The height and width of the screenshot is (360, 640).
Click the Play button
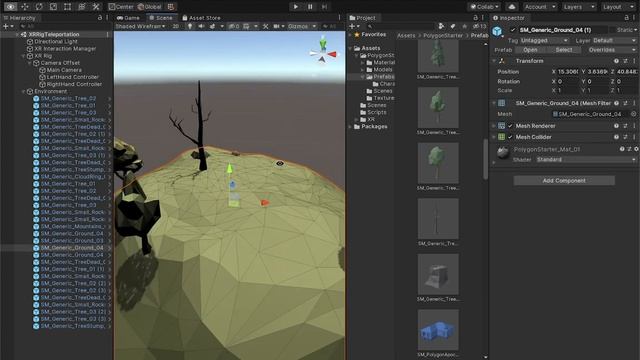click(x=296, y=7)
